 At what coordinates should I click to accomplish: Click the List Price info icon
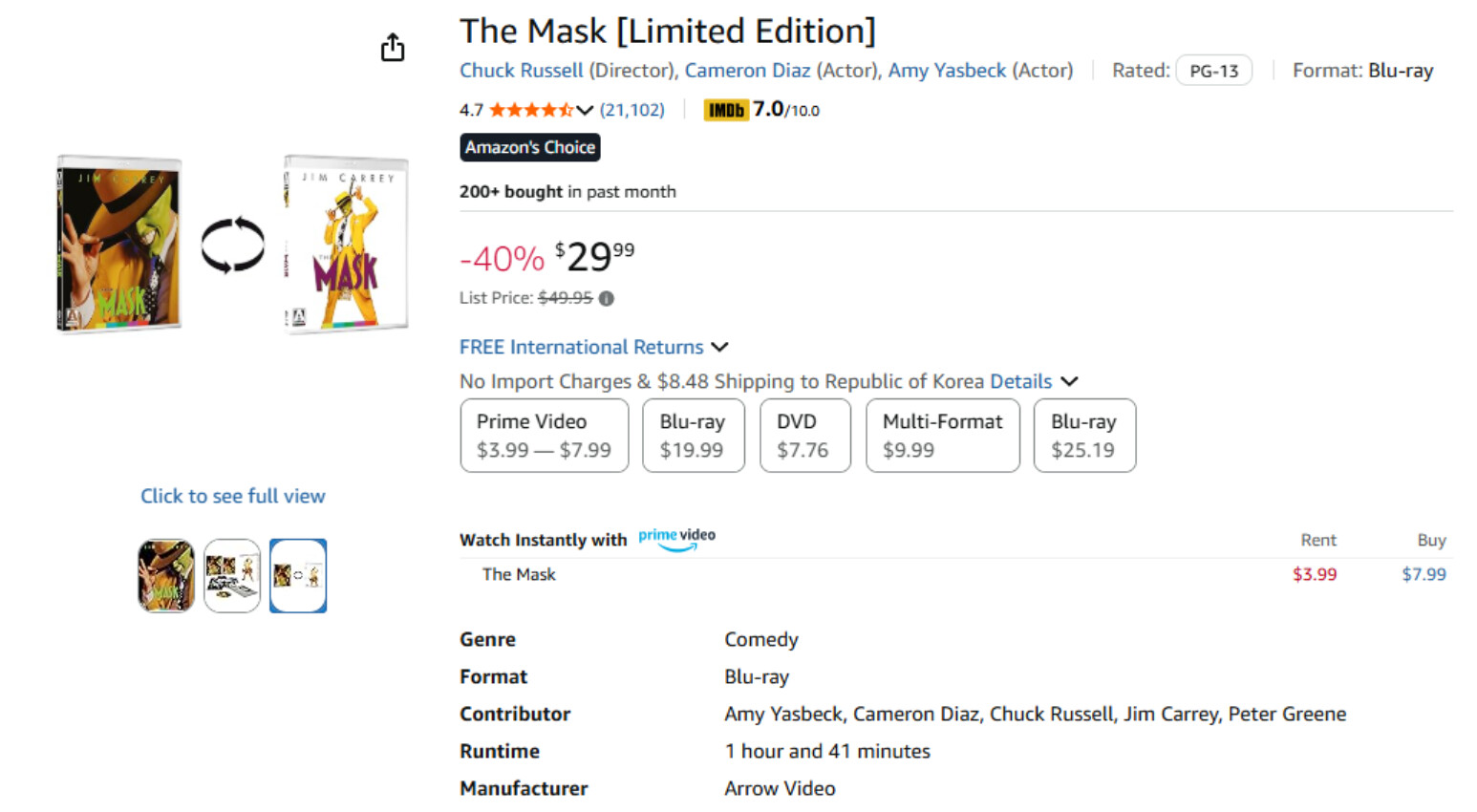[607, 298]
